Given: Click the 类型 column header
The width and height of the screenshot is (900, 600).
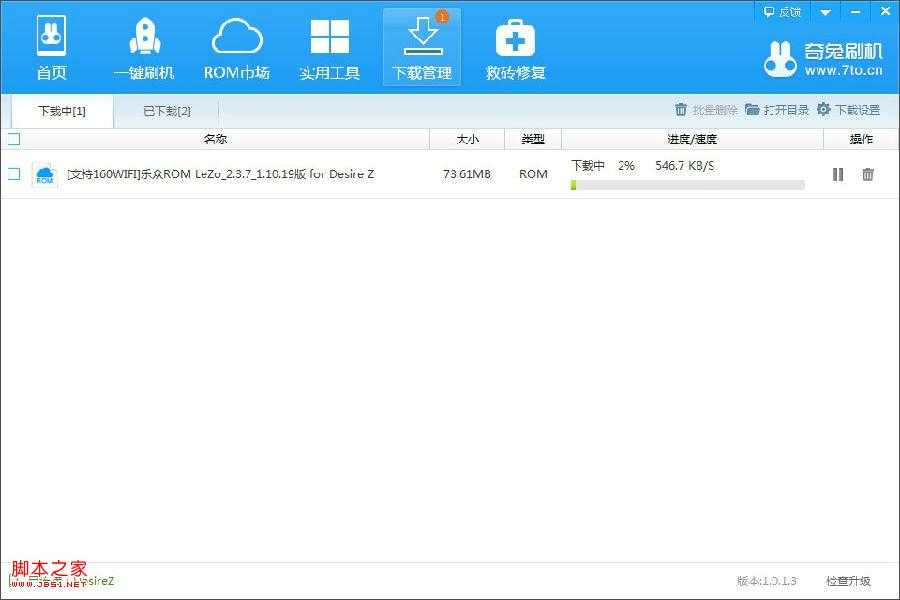Looking at the screenshot, I should click(x=533, y=139).
